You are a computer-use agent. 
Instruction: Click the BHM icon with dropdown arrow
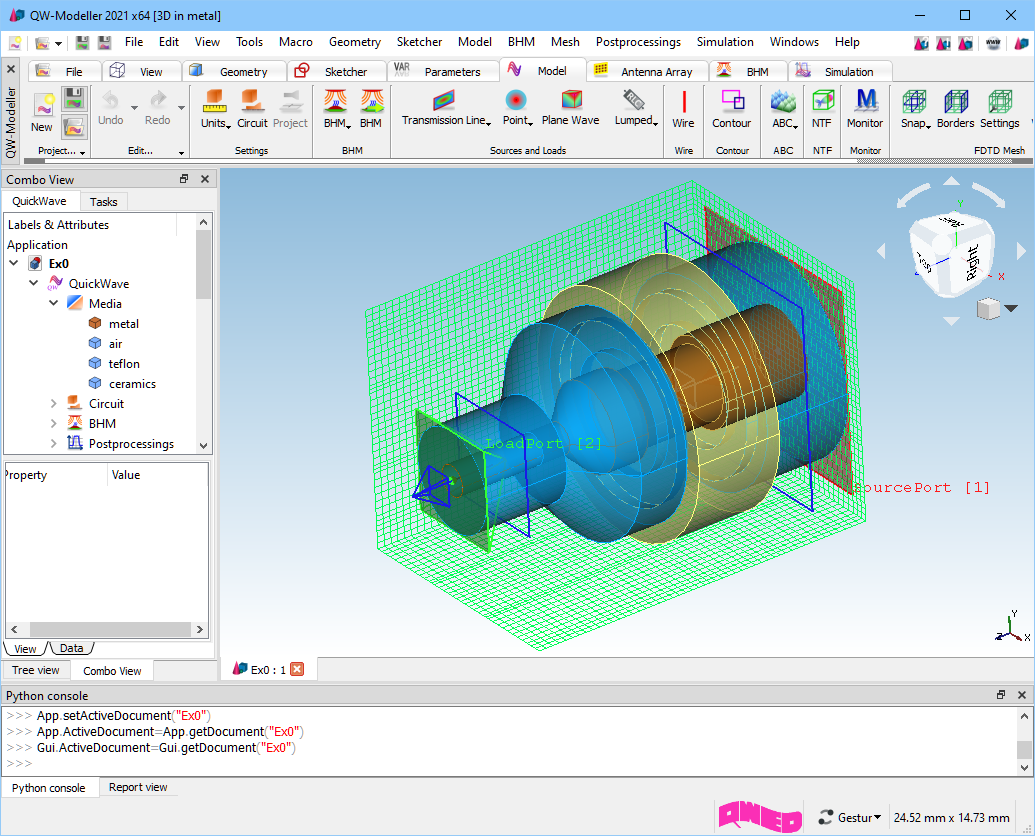pyautogui.click(x=338, y=110)
